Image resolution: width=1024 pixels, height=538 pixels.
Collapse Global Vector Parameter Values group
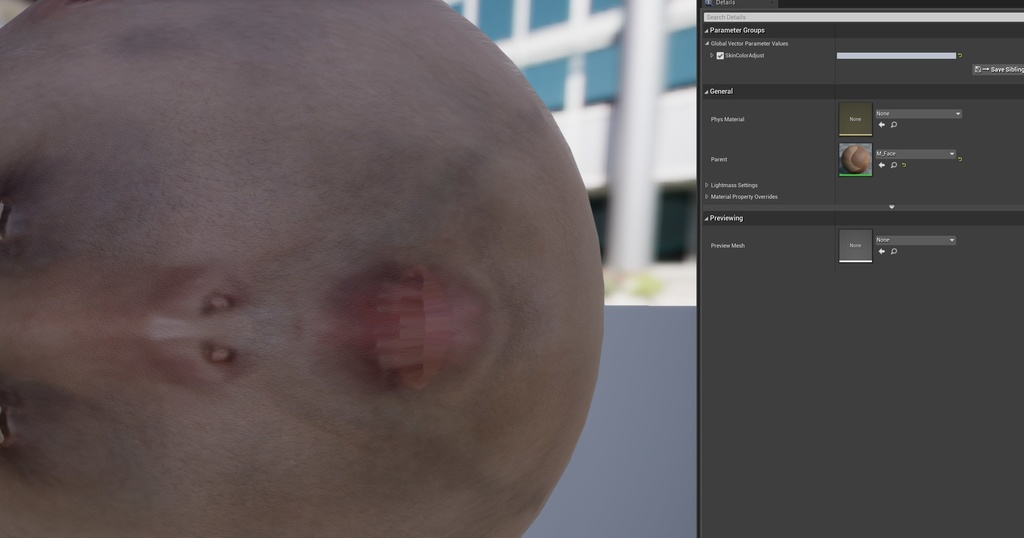pyautogui.click(x=707, y=44)
